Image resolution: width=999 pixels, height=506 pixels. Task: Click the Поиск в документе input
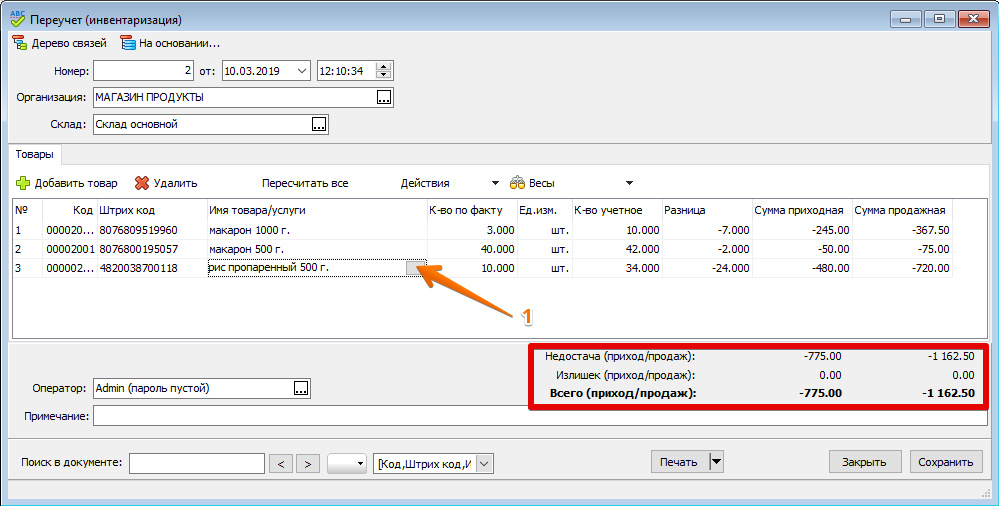[x=197, y=463]
